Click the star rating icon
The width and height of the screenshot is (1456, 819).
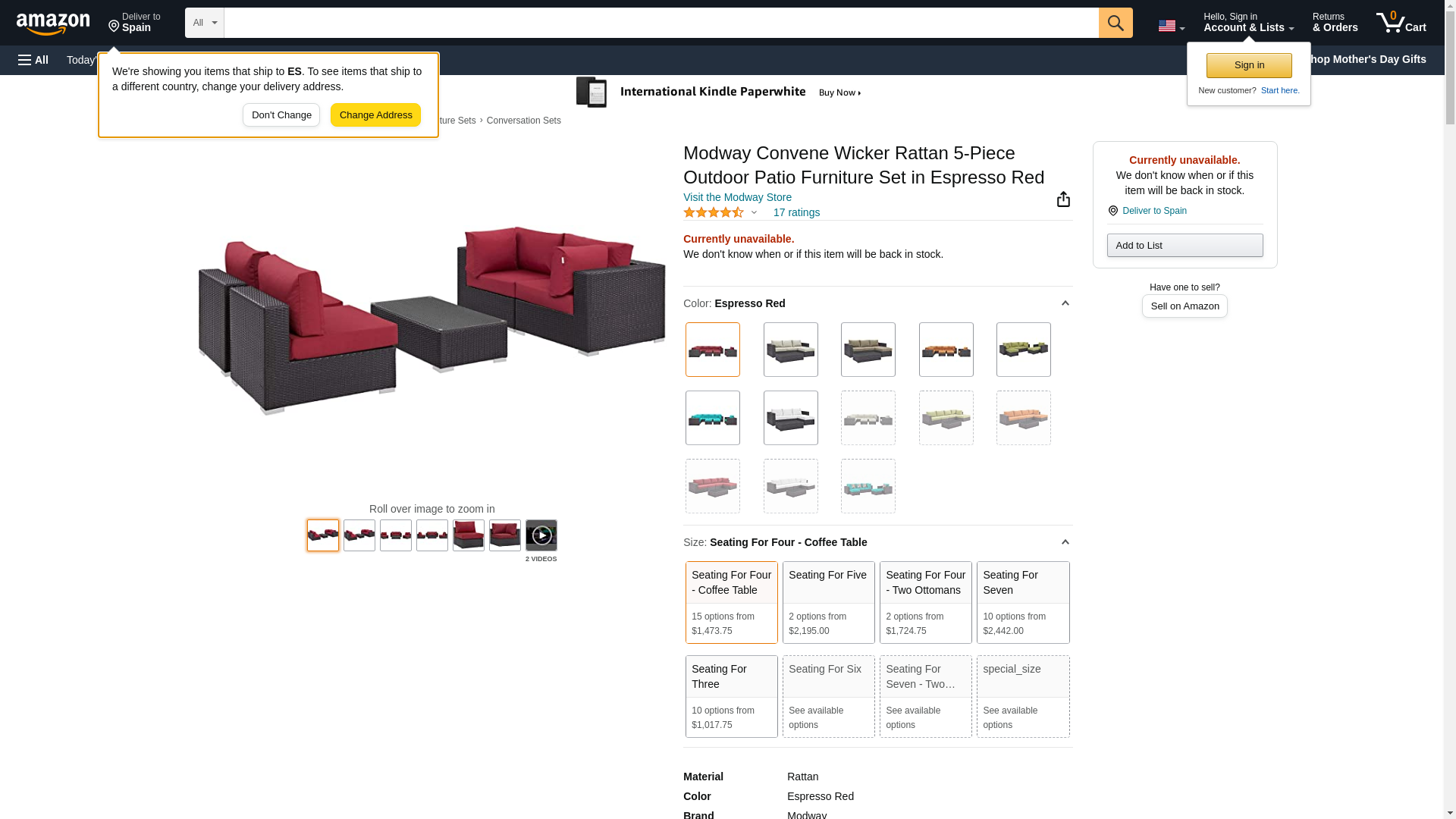(x=713, y=213)
